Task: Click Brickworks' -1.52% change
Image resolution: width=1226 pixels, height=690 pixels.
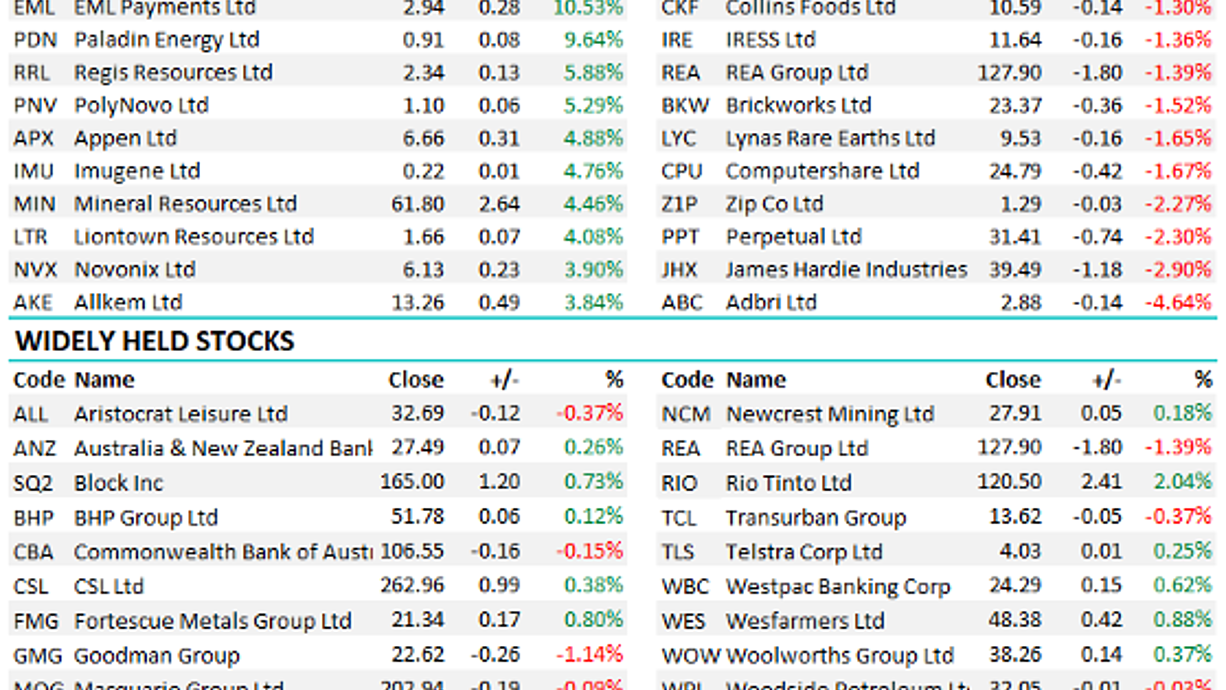Action: [1181, 106]
